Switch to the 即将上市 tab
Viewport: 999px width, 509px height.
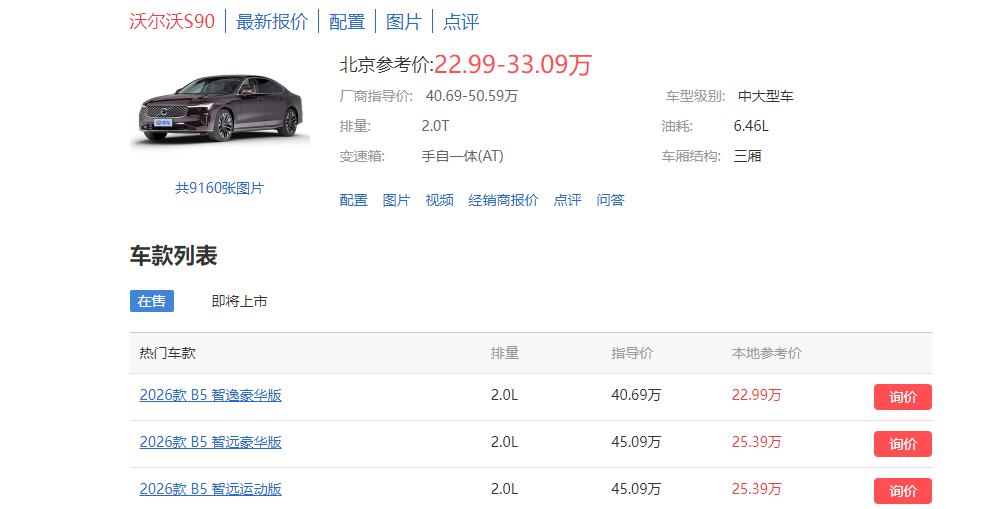tap(240, 301)
